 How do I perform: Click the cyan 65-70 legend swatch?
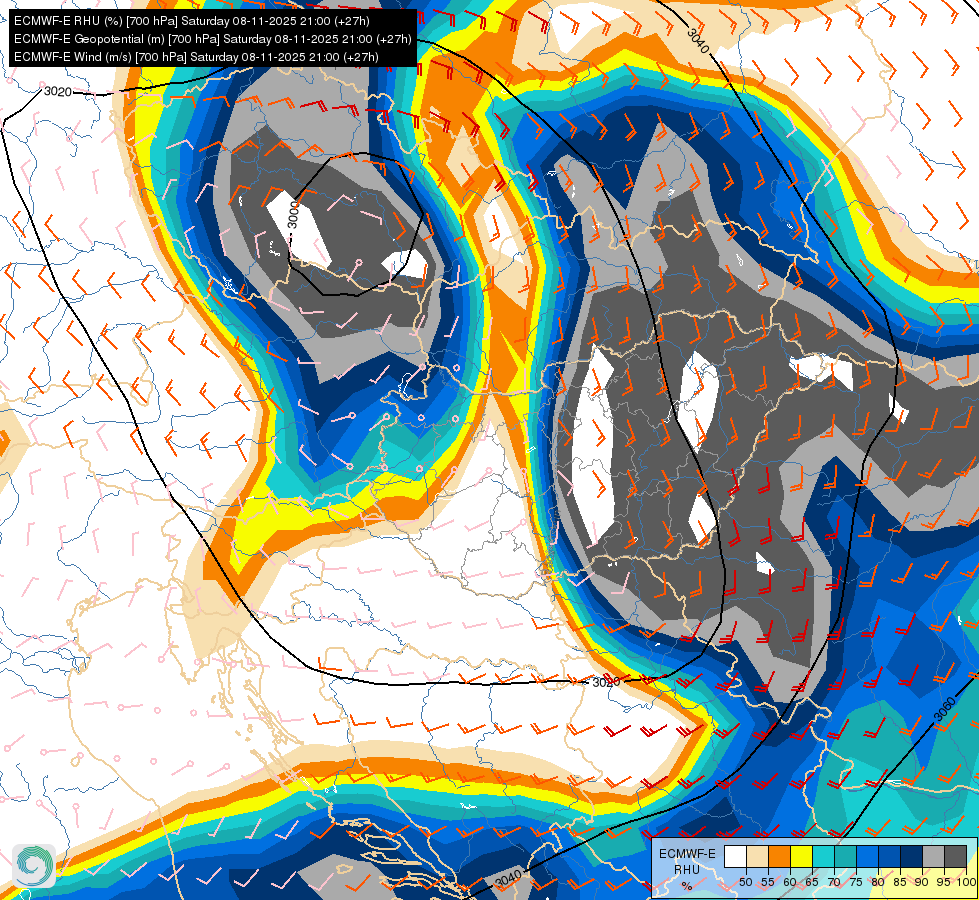(x=824, y=856)
